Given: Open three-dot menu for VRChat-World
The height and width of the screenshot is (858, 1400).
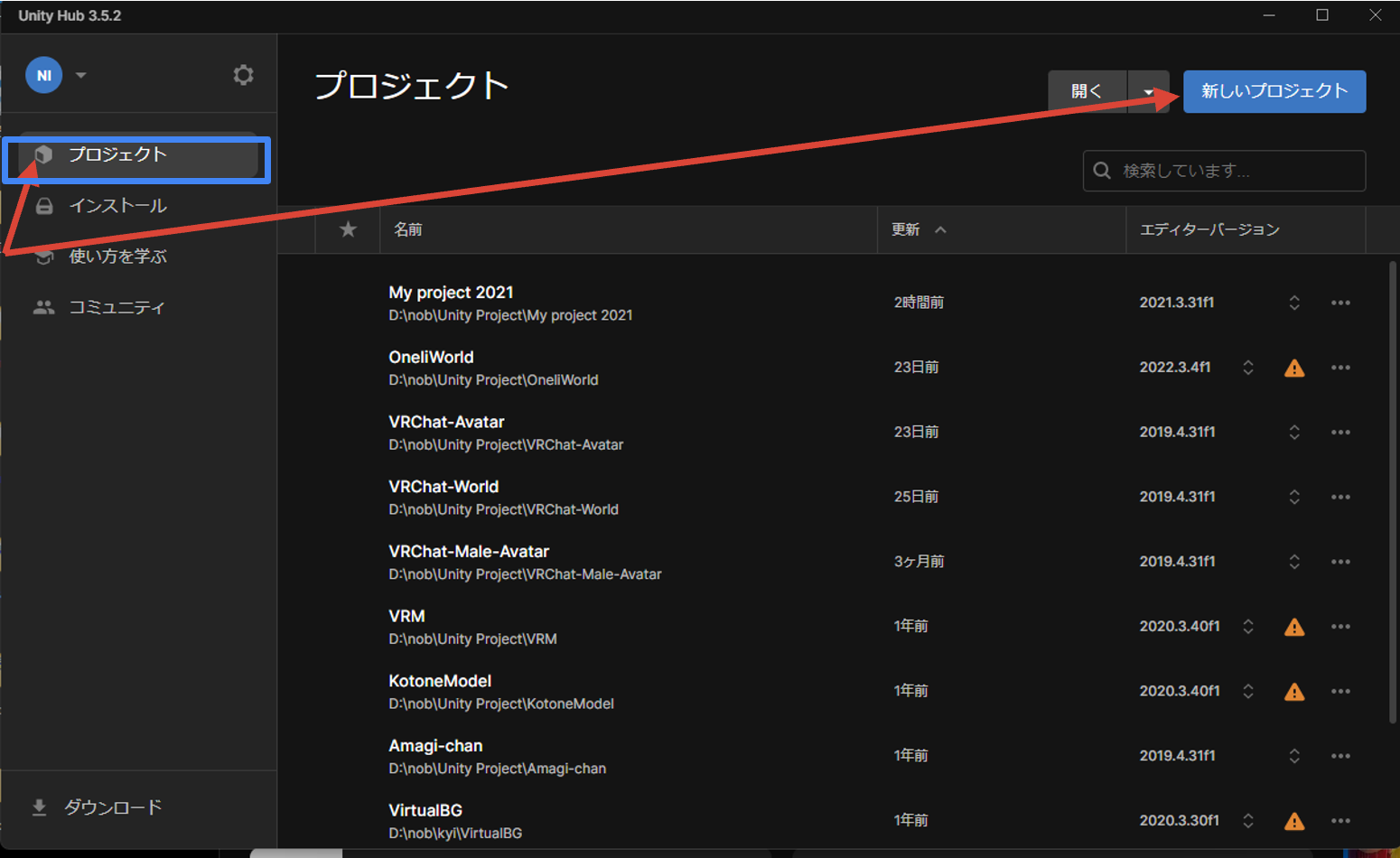Looking at the screenshot, I should (x=1340, y=498).
